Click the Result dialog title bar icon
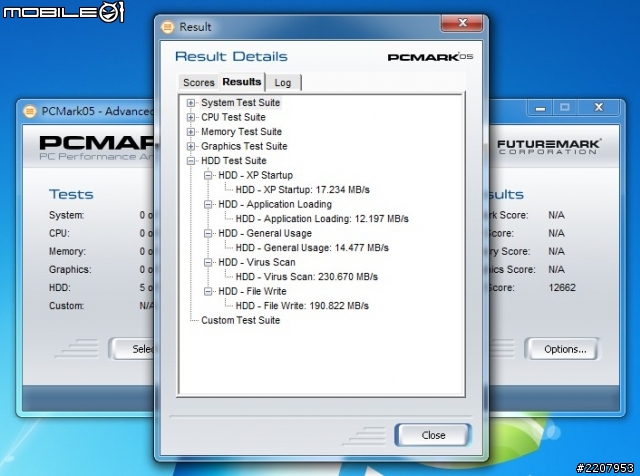Viewport: 640px width, 476px height. [x=167, y=27]
